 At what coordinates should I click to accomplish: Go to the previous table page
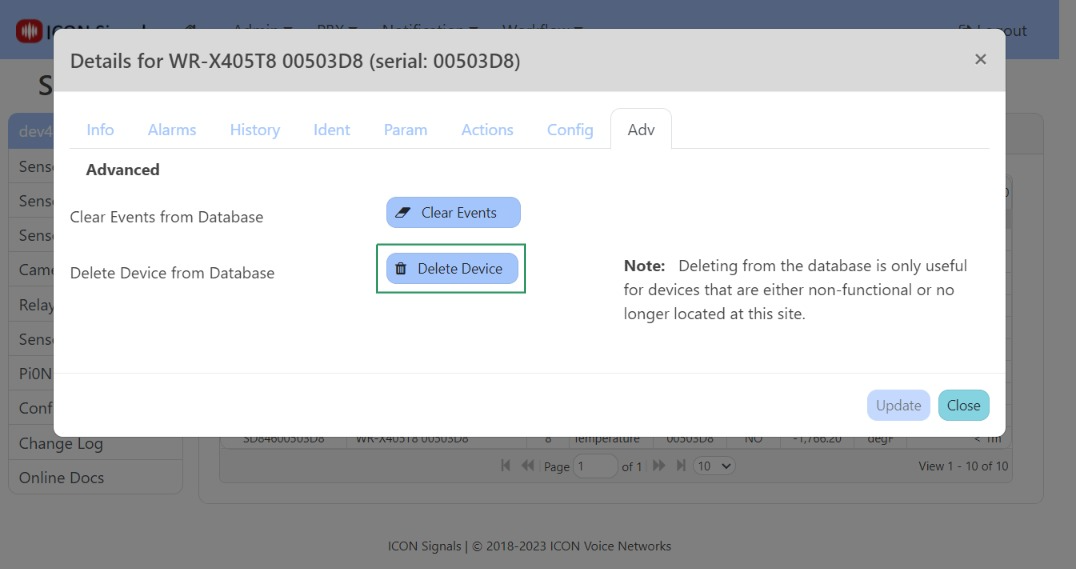pos(527,466)
